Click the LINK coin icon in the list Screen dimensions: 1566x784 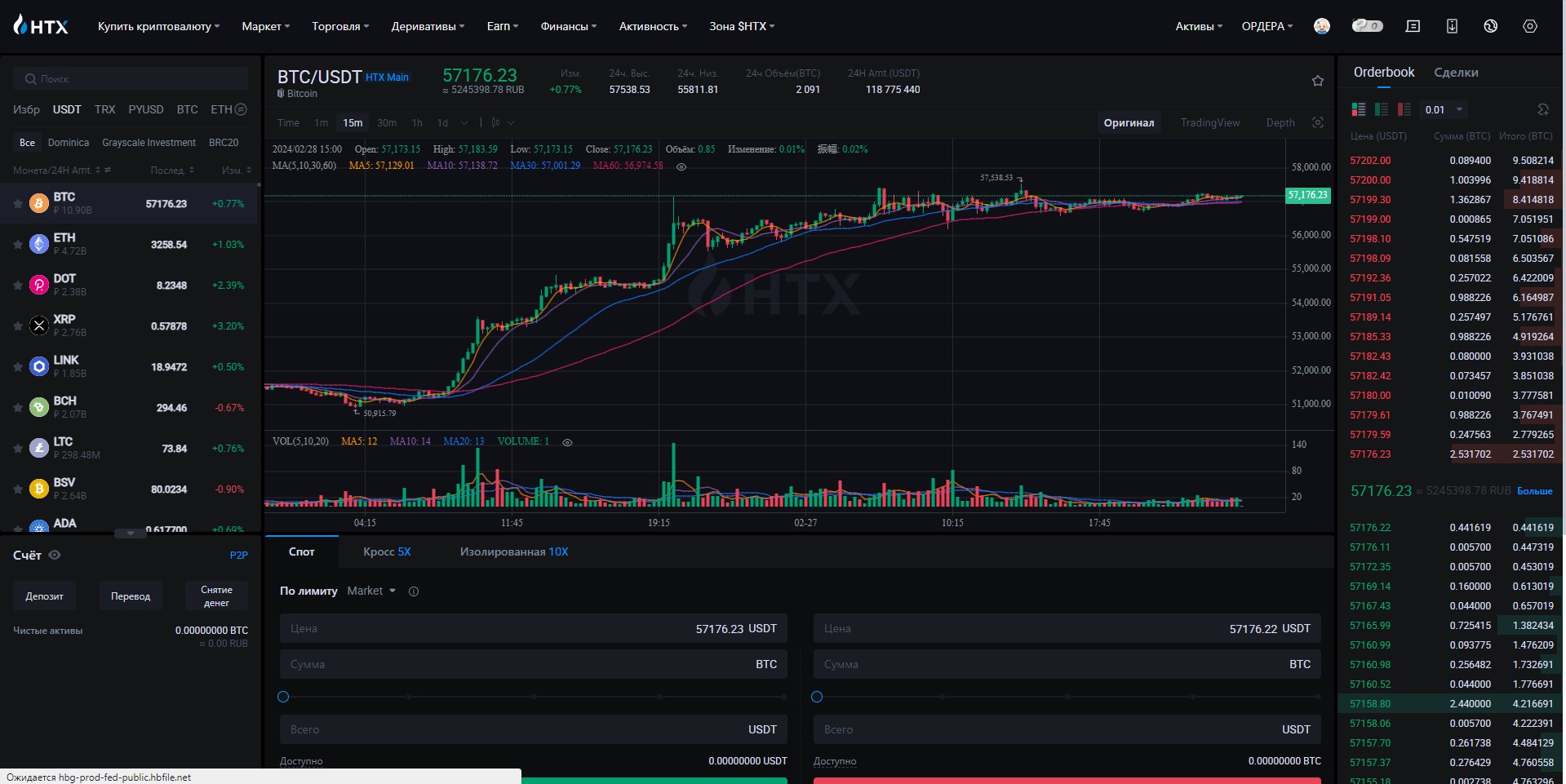click(x=39, y=366)
